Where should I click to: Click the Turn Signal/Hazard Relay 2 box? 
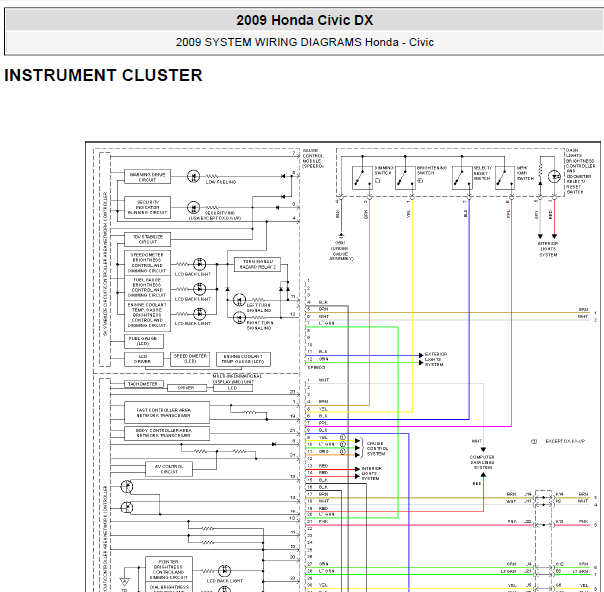coord(257,264)
